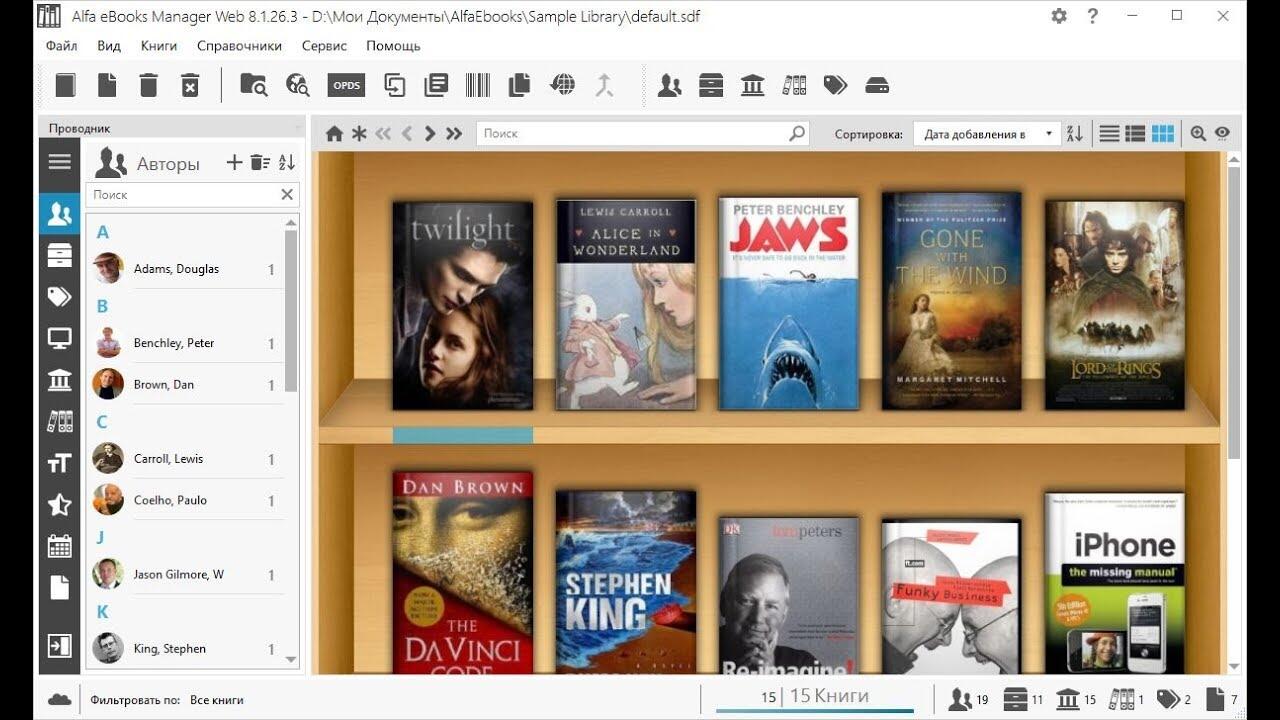Click the home navigation icon
This screenshot has height=720, width=1280.
334,134
